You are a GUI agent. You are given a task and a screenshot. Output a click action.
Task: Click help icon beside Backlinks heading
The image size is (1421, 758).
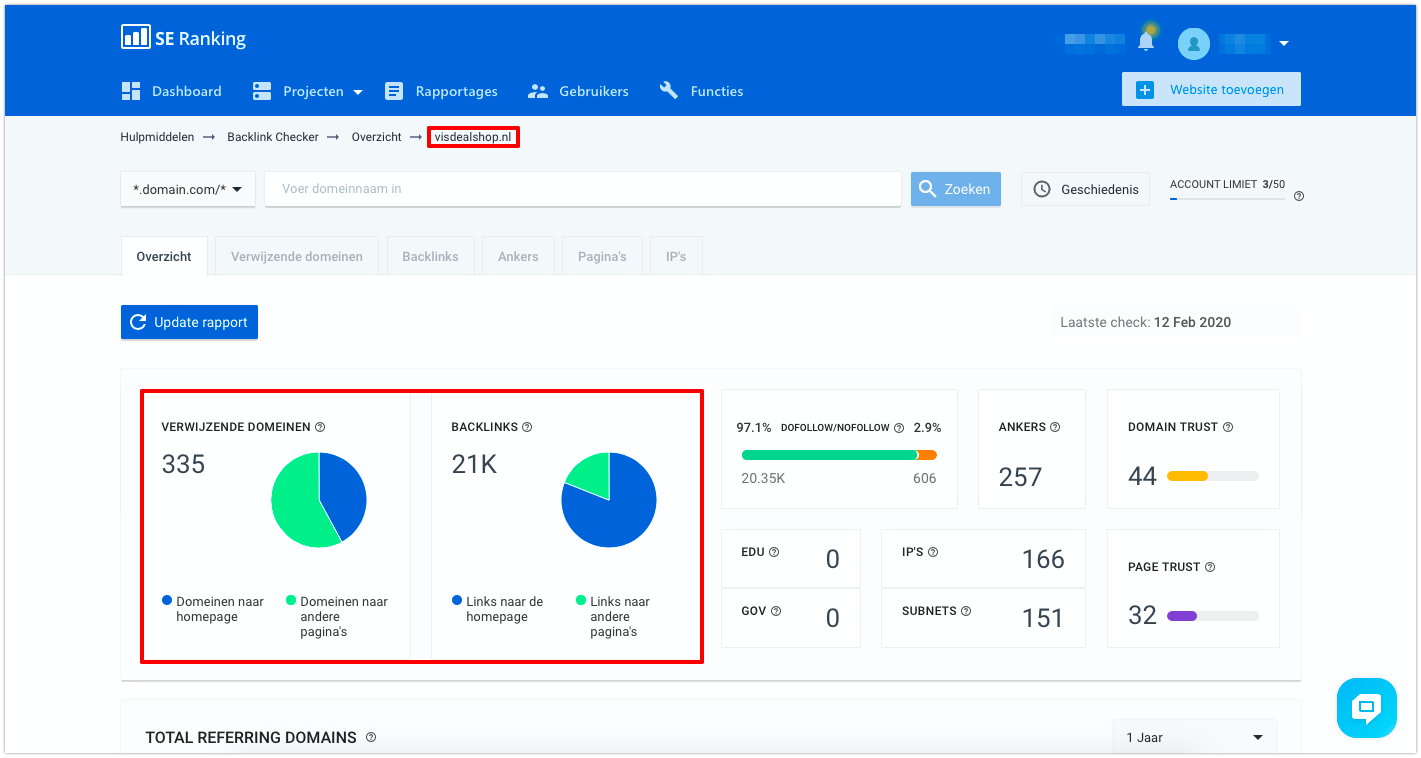tap(527, 427)
